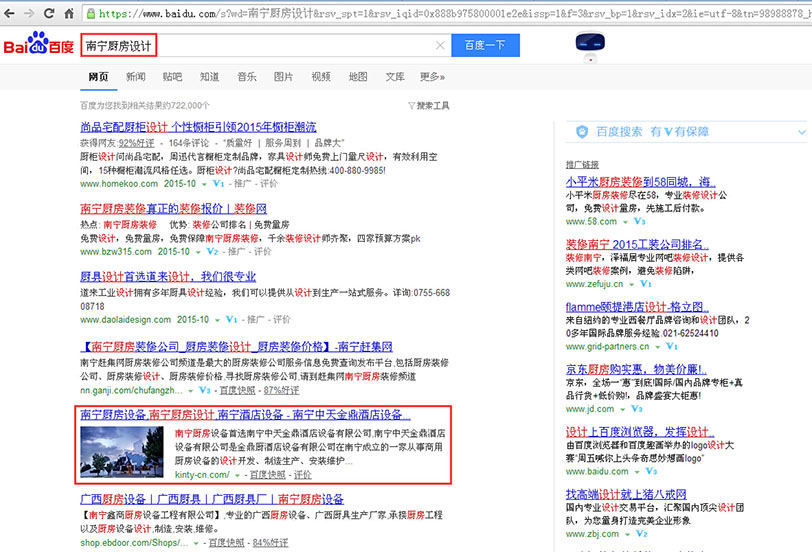Click the 南宁厨房设计 search input field

pyautogui.click(x=266, y=46)
